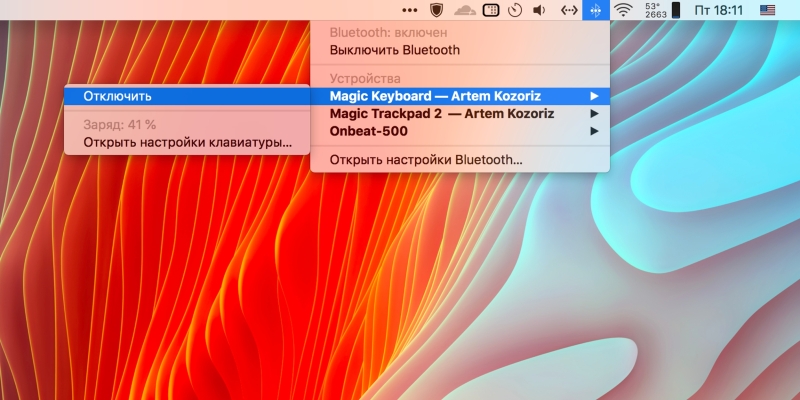
Task: Expand the Magic Trackpad 2 submenu arrow
Action: pos(594,113)
